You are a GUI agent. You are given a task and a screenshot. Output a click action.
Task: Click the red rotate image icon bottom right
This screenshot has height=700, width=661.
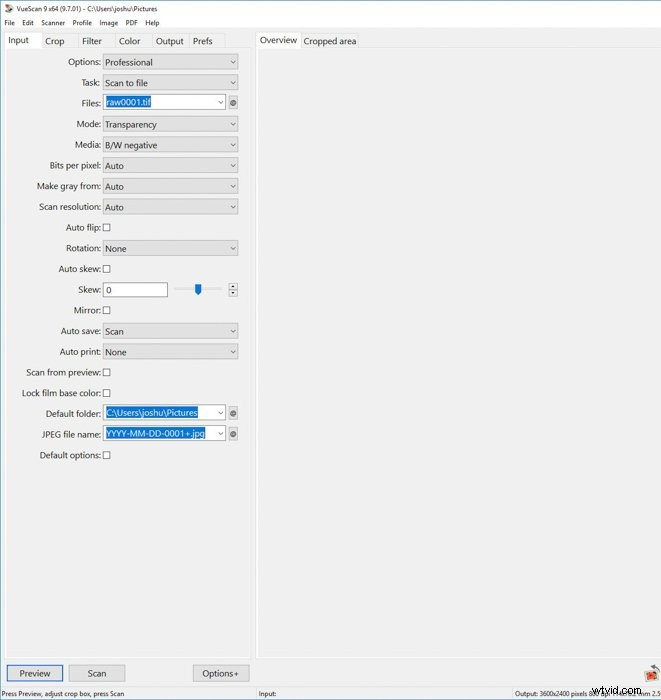click(x=652, y=673)
